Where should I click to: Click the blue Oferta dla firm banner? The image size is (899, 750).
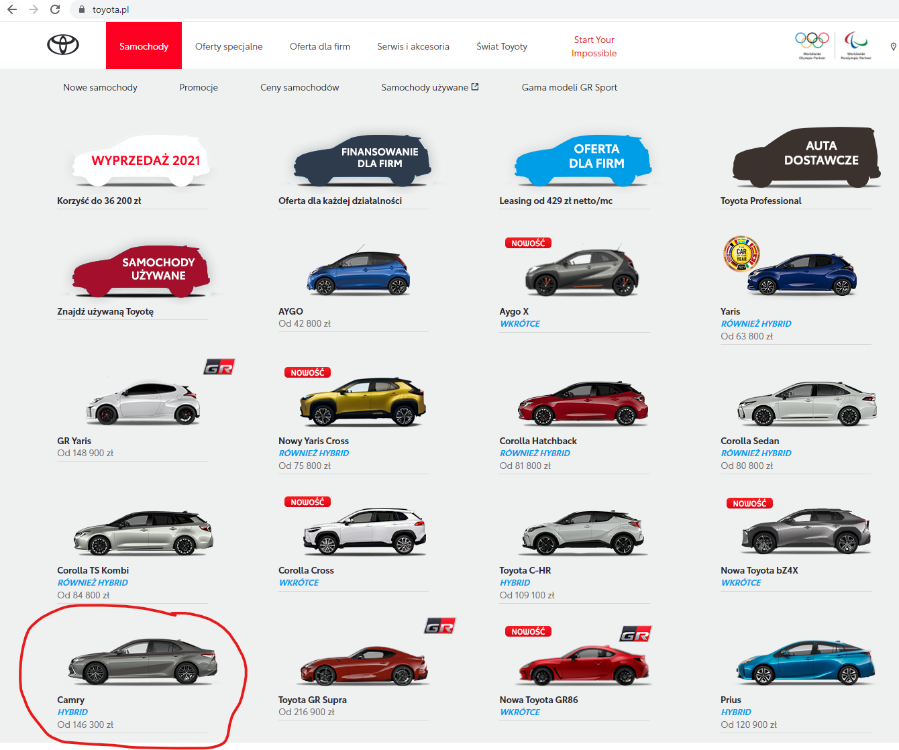[x=583, y=160]
